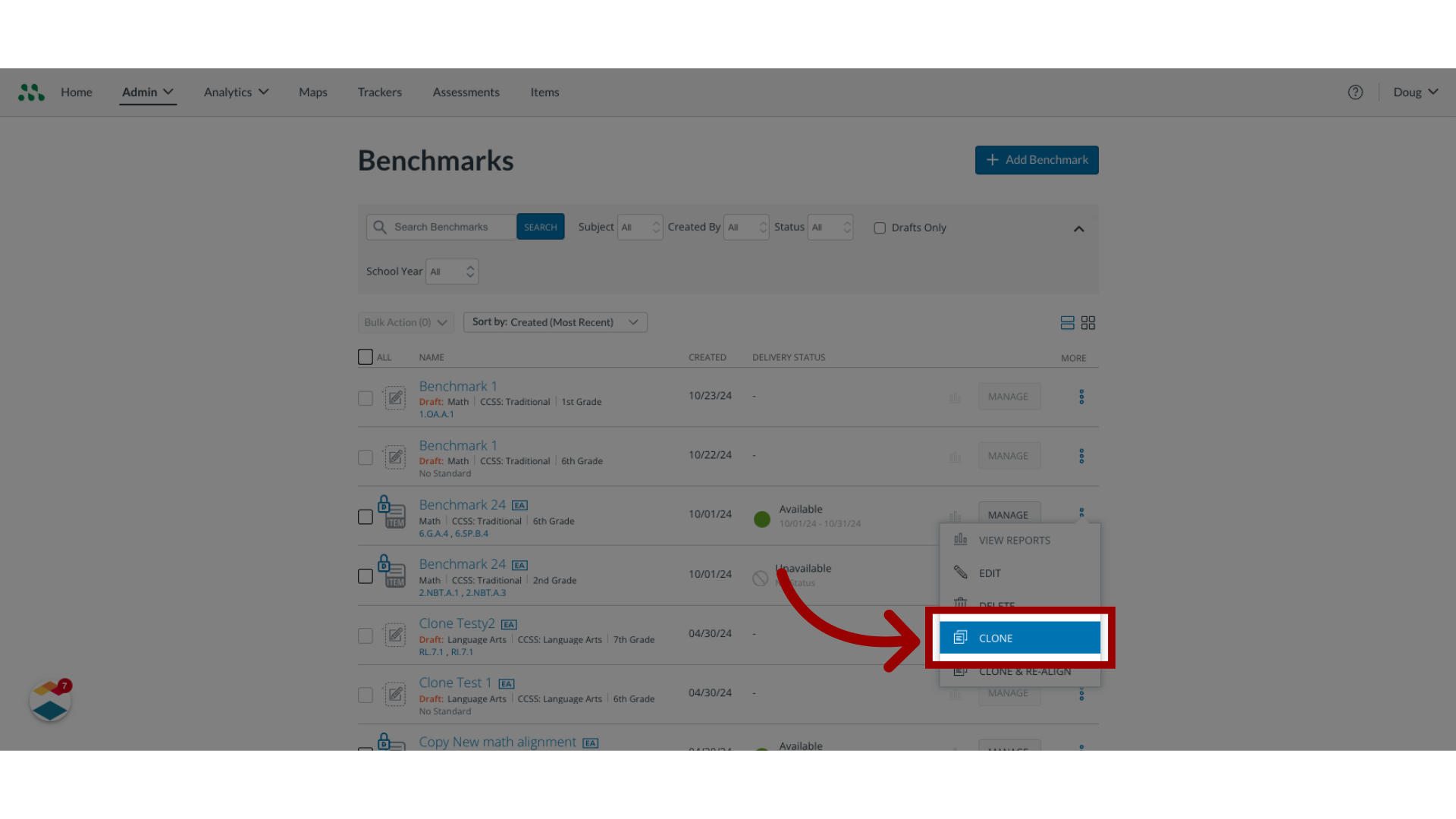Toggle the Drafts Only checkbox

[879, 227]
